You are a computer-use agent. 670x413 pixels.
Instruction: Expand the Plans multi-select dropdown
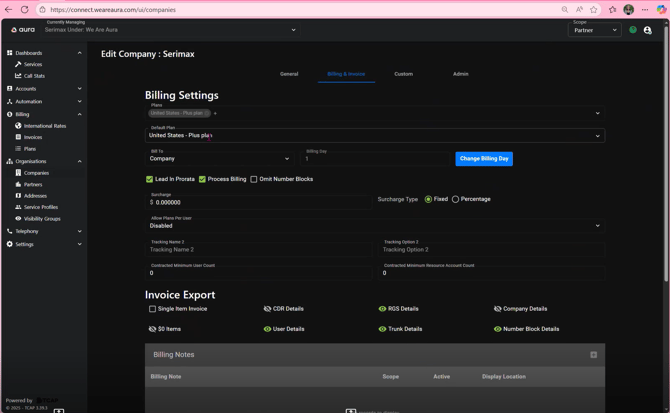(597, 113)
